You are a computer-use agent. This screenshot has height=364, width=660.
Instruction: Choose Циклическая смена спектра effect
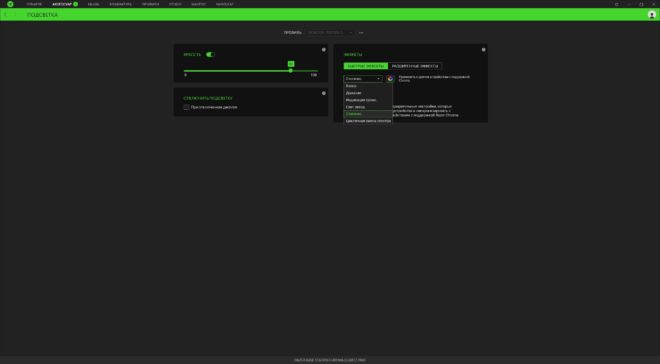coord(368,121)
